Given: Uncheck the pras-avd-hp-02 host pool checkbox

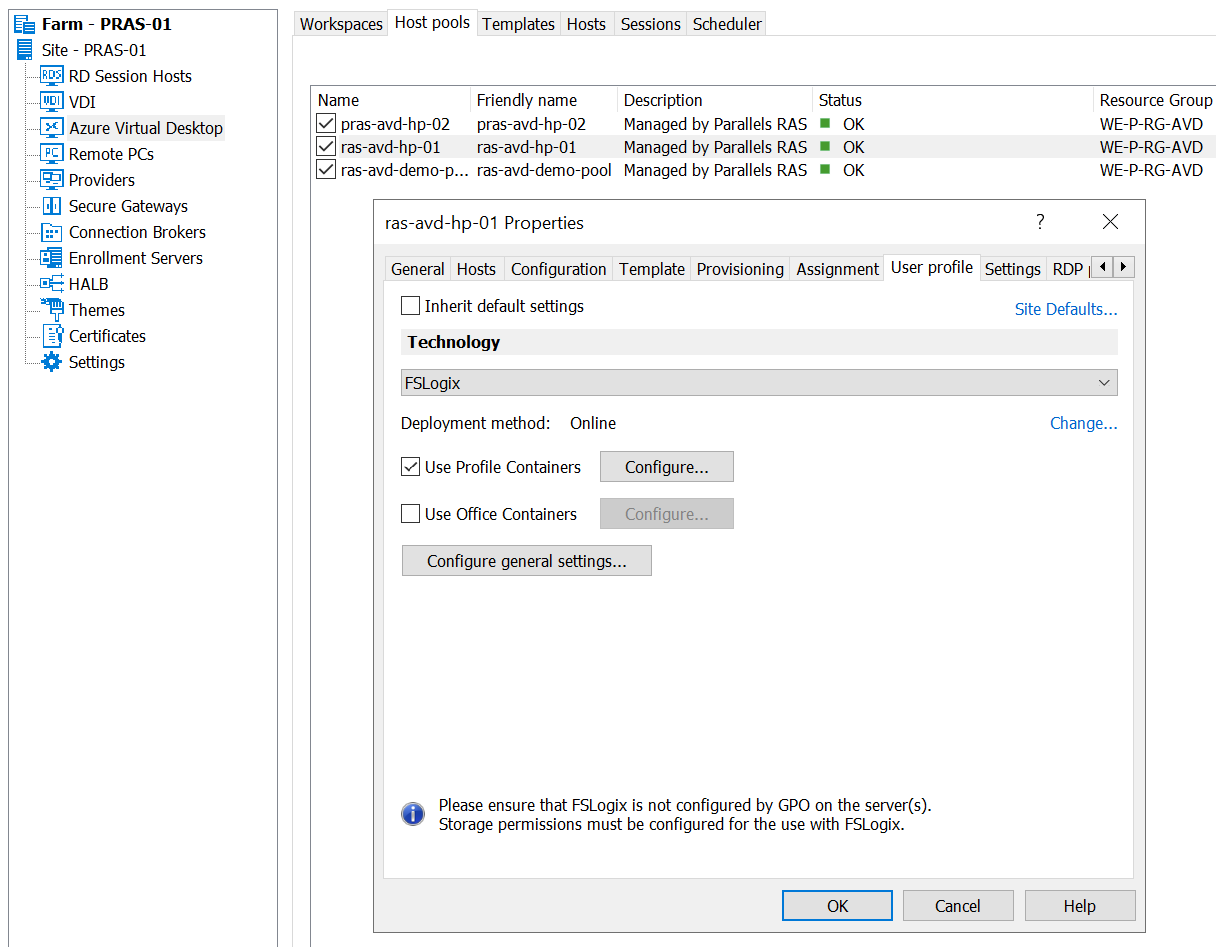Looking at the screenshot, I should pyautogui.click(x=326, y=124).
